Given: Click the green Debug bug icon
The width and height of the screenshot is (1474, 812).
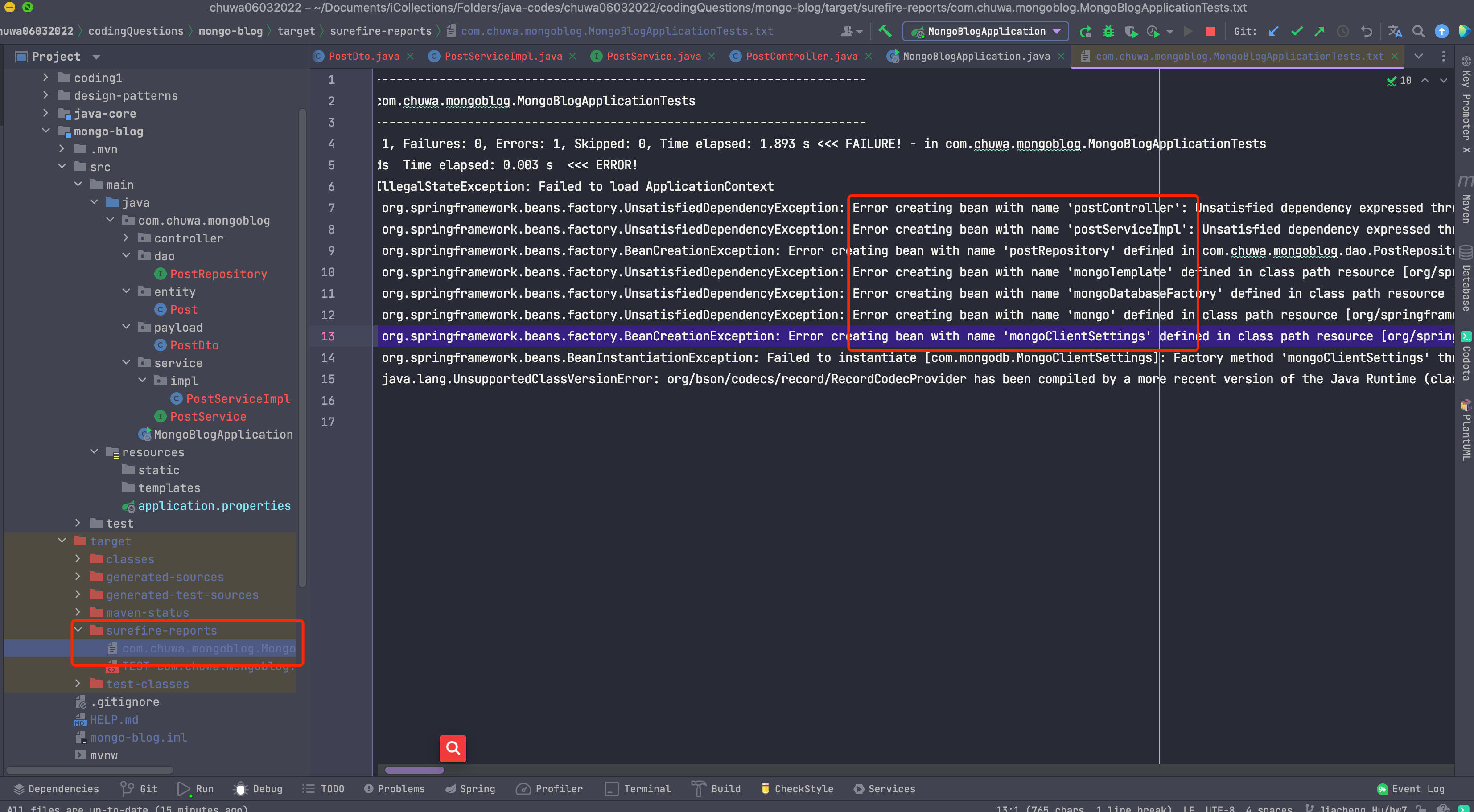Looking at the screenshot, I should point(1108,32).
